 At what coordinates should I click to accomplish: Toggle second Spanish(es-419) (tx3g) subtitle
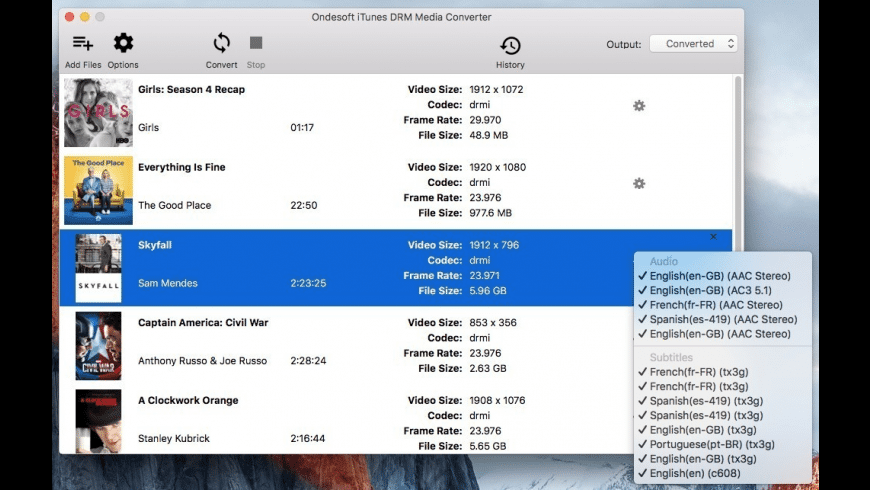pos(722,415)
